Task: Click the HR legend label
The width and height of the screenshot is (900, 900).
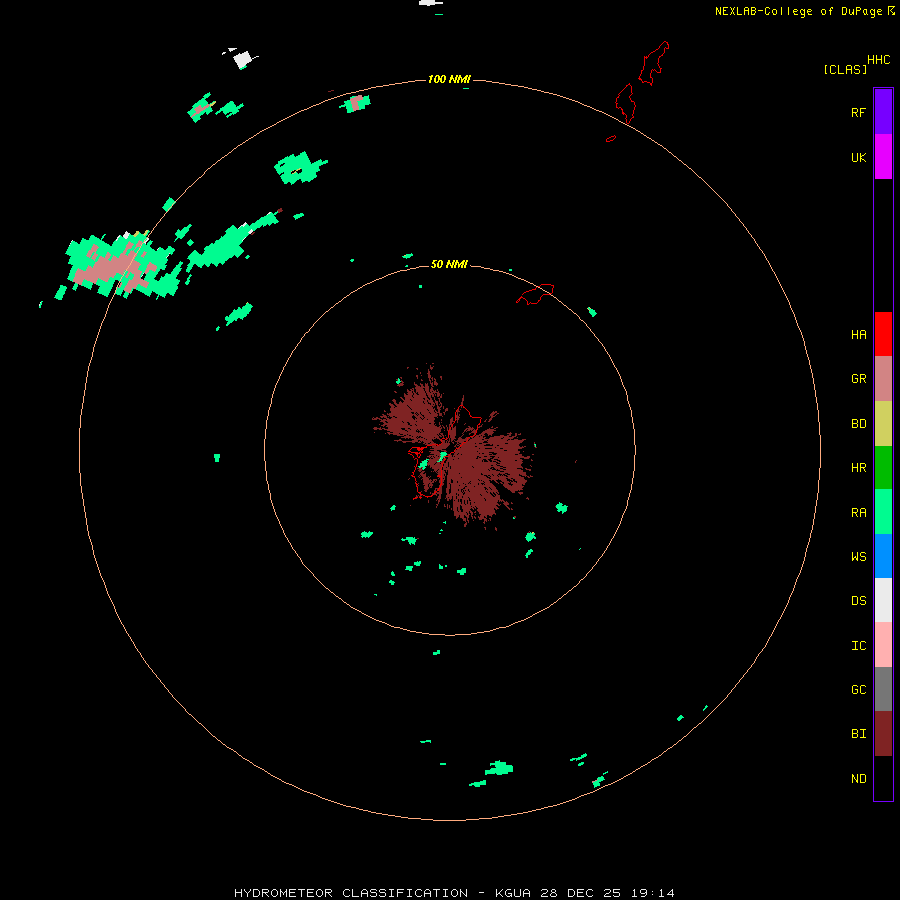Action: (x=858, y=468)
